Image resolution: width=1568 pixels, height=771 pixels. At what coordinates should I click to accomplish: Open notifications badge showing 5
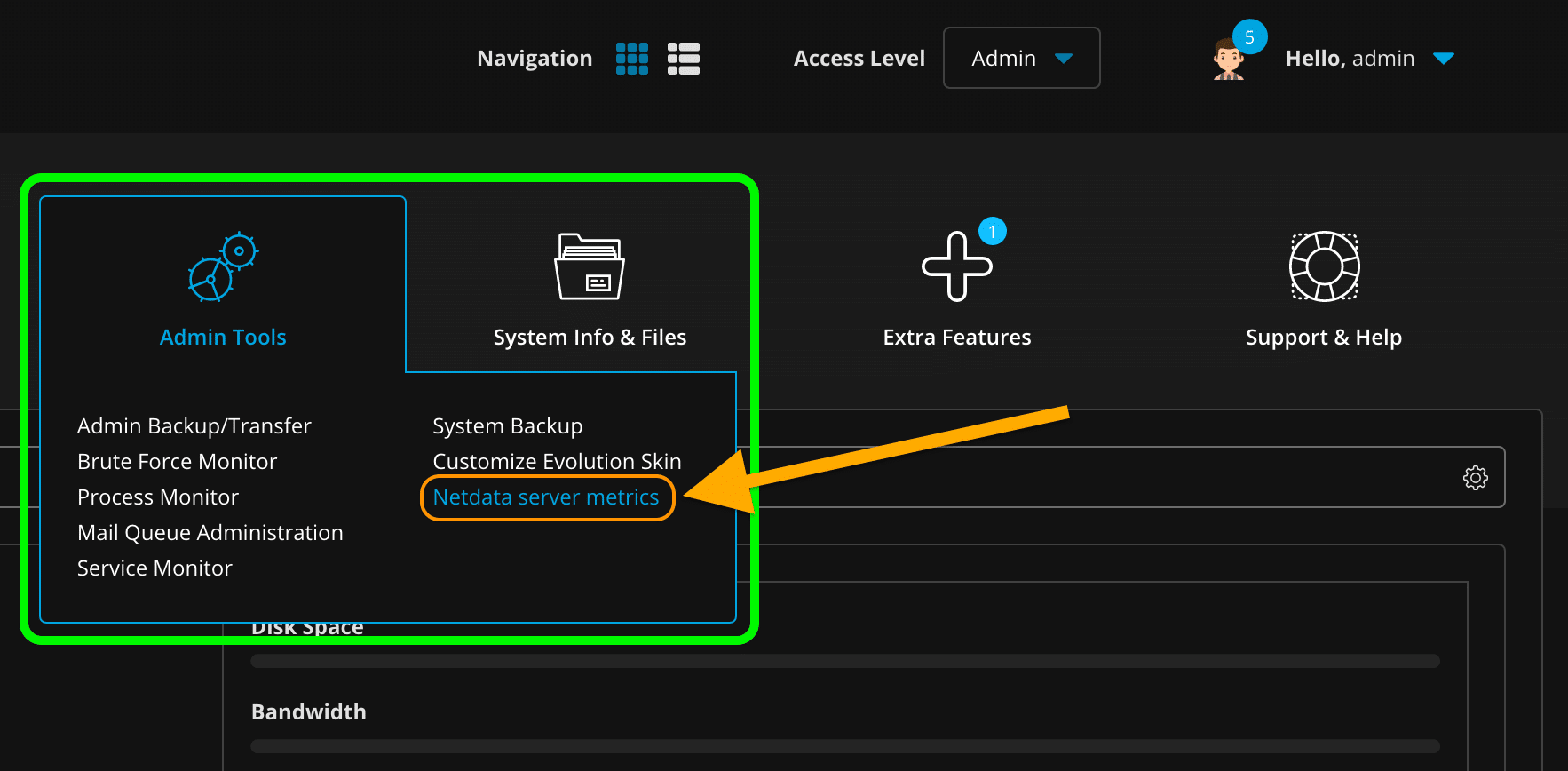point(1249,37)
